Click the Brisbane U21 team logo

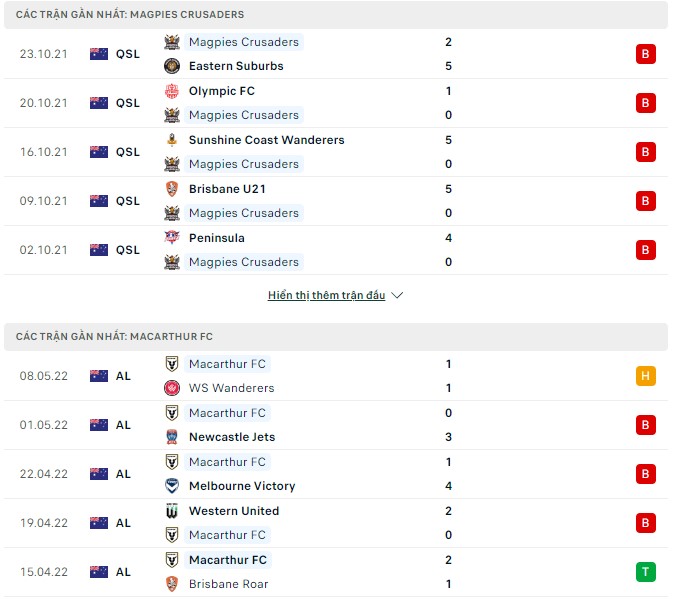[x=172, y=189]
